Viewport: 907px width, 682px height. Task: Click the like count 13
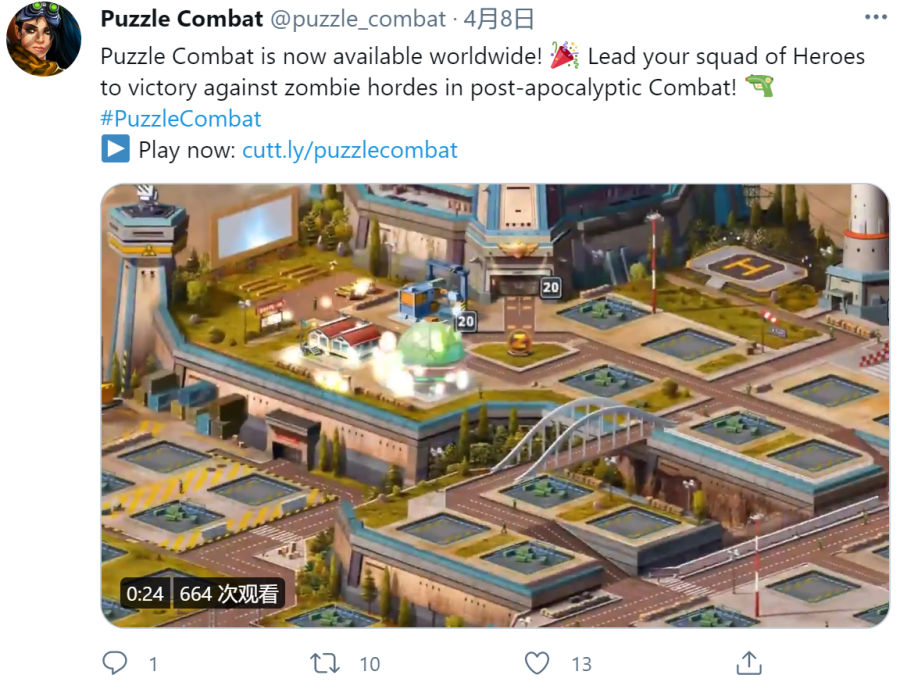coord(581,664)
